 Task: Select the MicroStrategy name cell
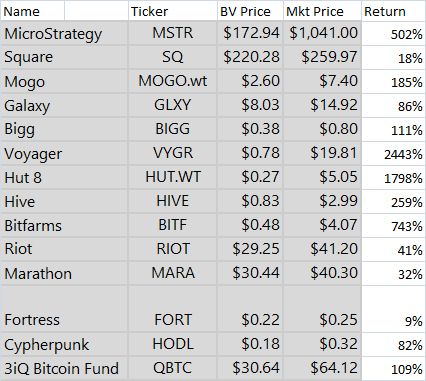(x=64, y=33)
